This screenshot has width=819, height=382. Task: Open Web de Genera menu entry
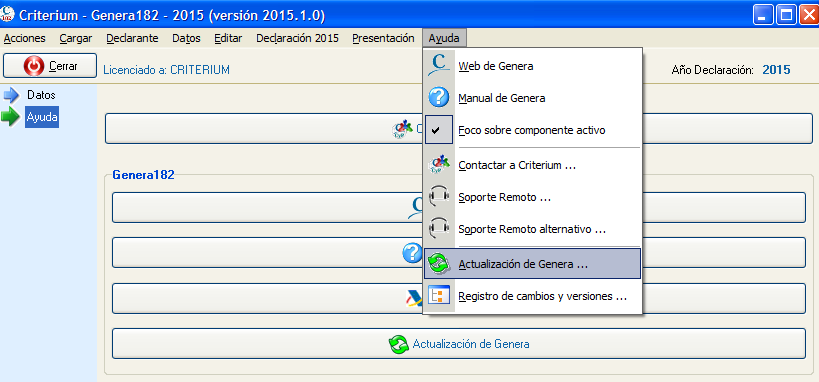pyautogui.click(x=532, y=66)
